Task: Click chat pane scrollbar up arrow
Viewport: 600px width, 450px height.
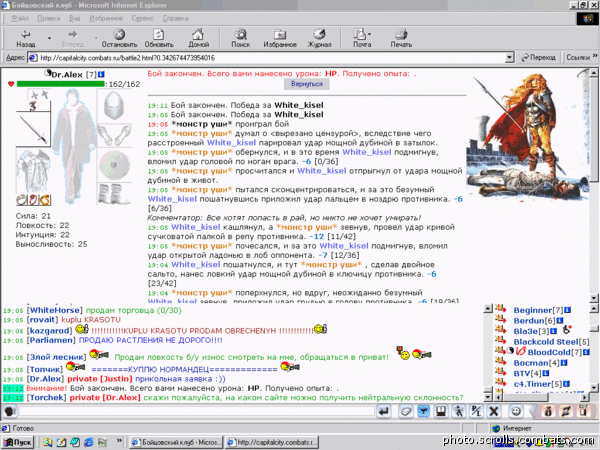Action: pyautogui.click(x=488, y=308)
